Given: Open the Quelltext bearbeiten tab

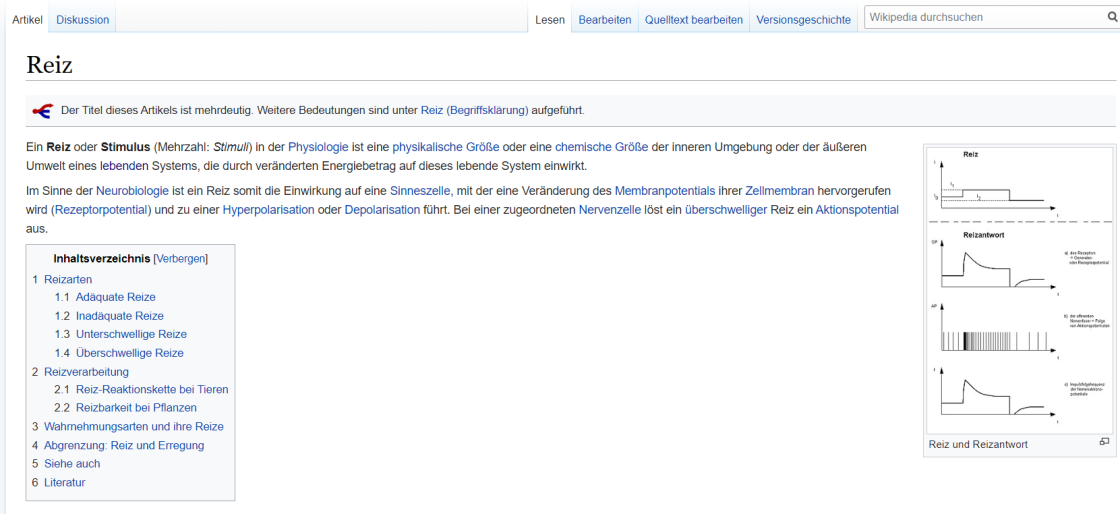Looking at the screenshot, I should (x=694, y=20).
